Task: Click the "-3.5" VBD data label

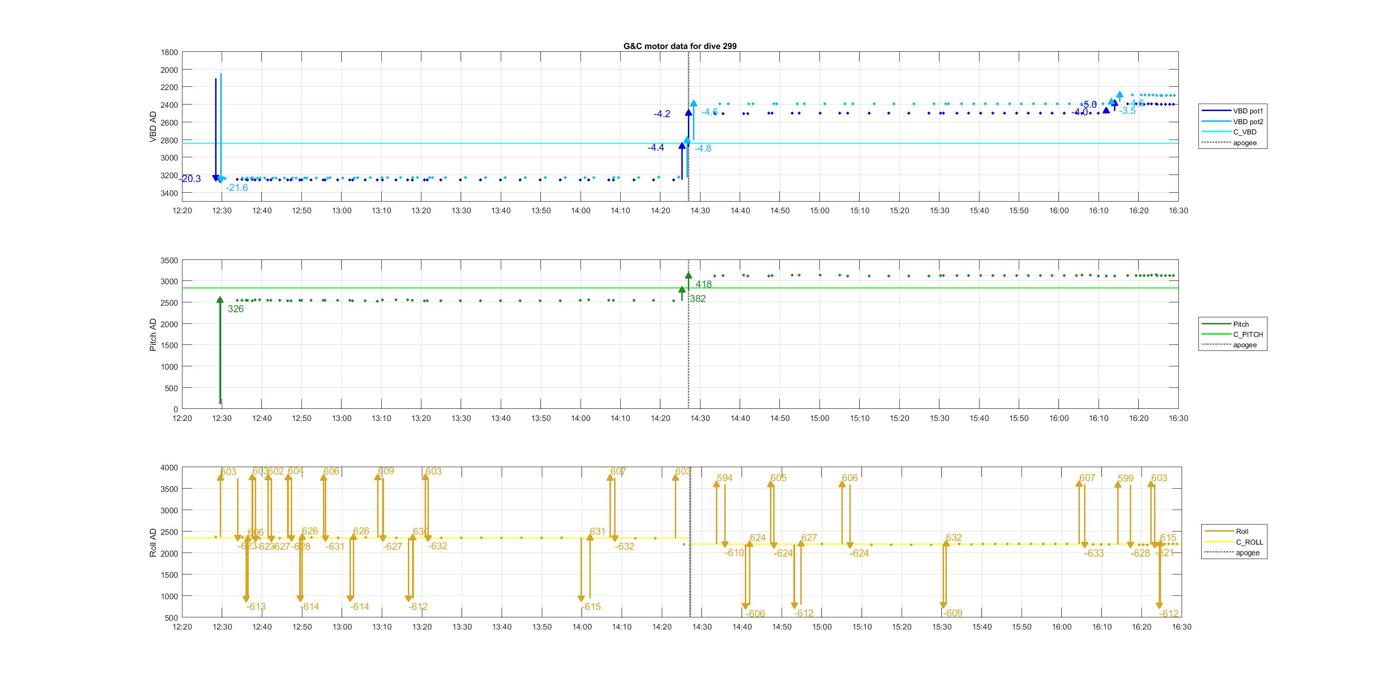Action: point(1127,111)
